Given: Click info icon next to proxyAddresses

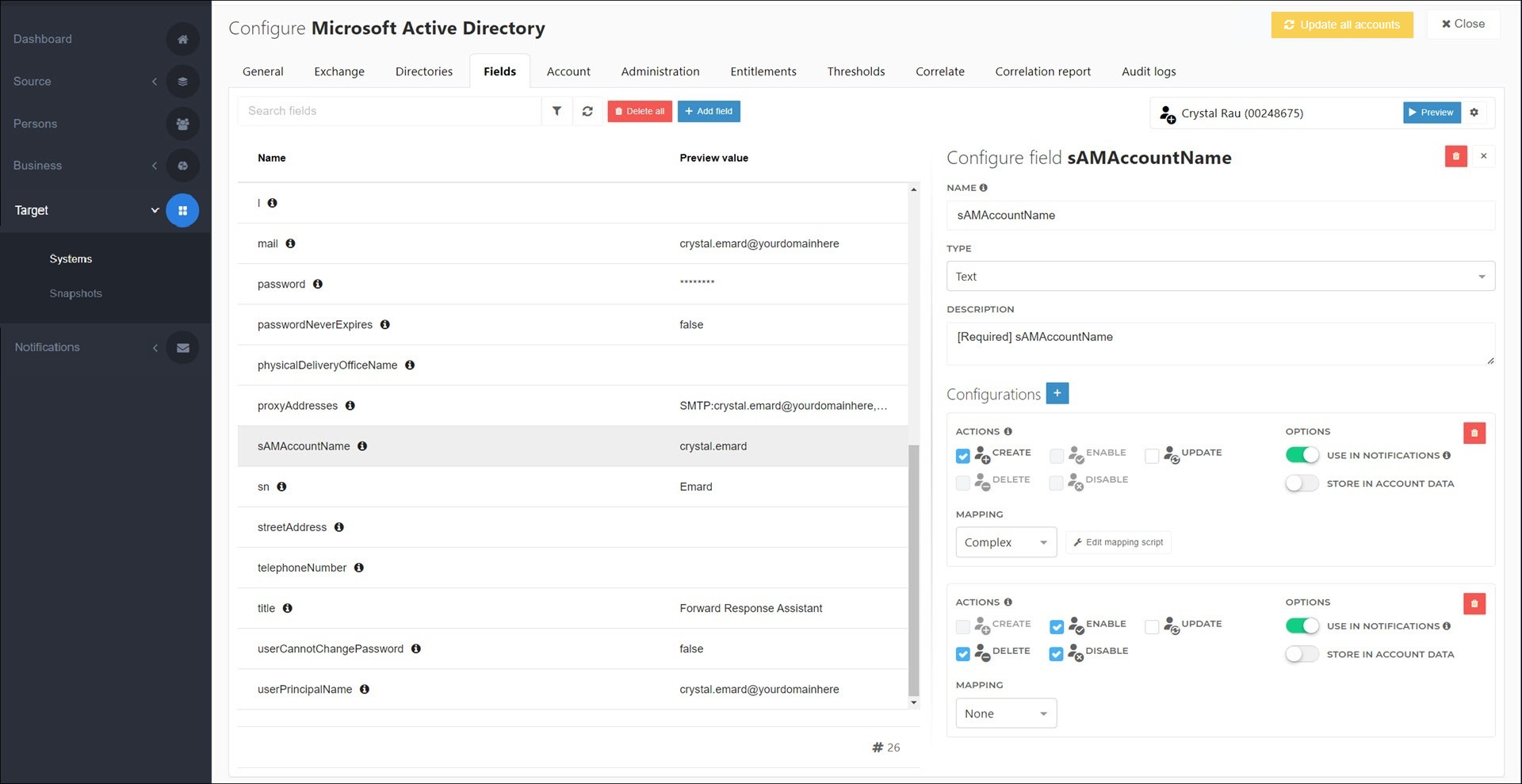Looking at the screenshot, I should [x=350, y=405].
